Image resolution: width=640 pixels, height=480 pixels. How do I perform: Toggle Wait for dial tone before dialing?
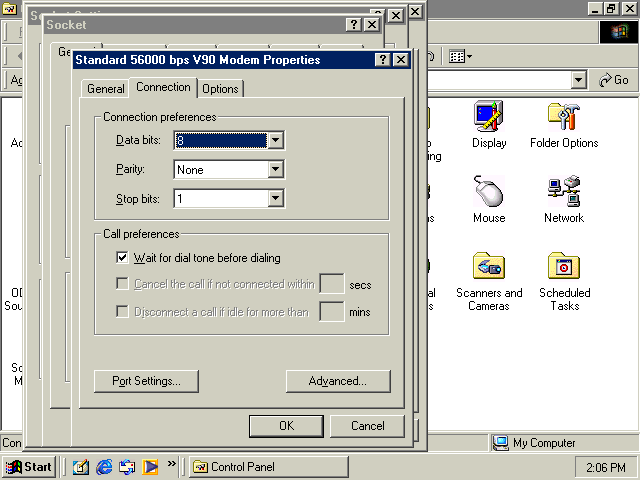[122, 258]
